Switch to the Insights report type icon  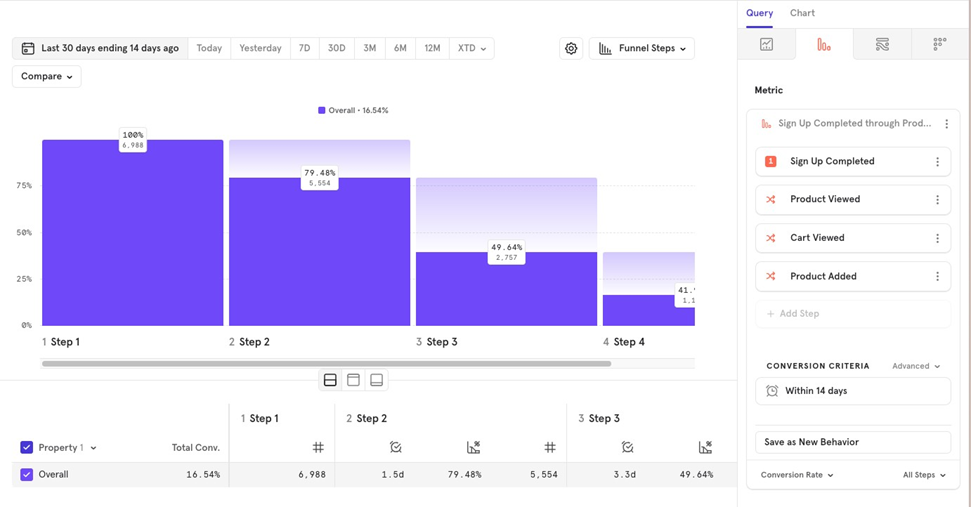click(x=766, y=45)
